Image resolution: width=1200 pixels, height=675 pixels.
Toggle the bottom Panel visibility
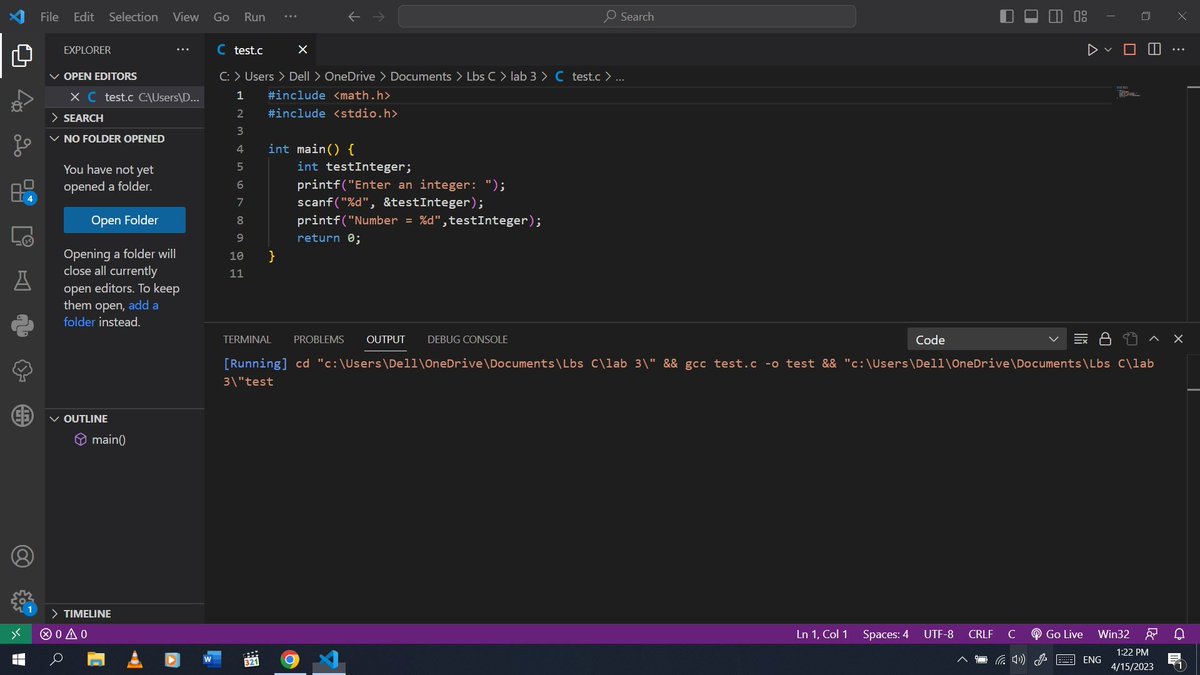point(1031,16)
